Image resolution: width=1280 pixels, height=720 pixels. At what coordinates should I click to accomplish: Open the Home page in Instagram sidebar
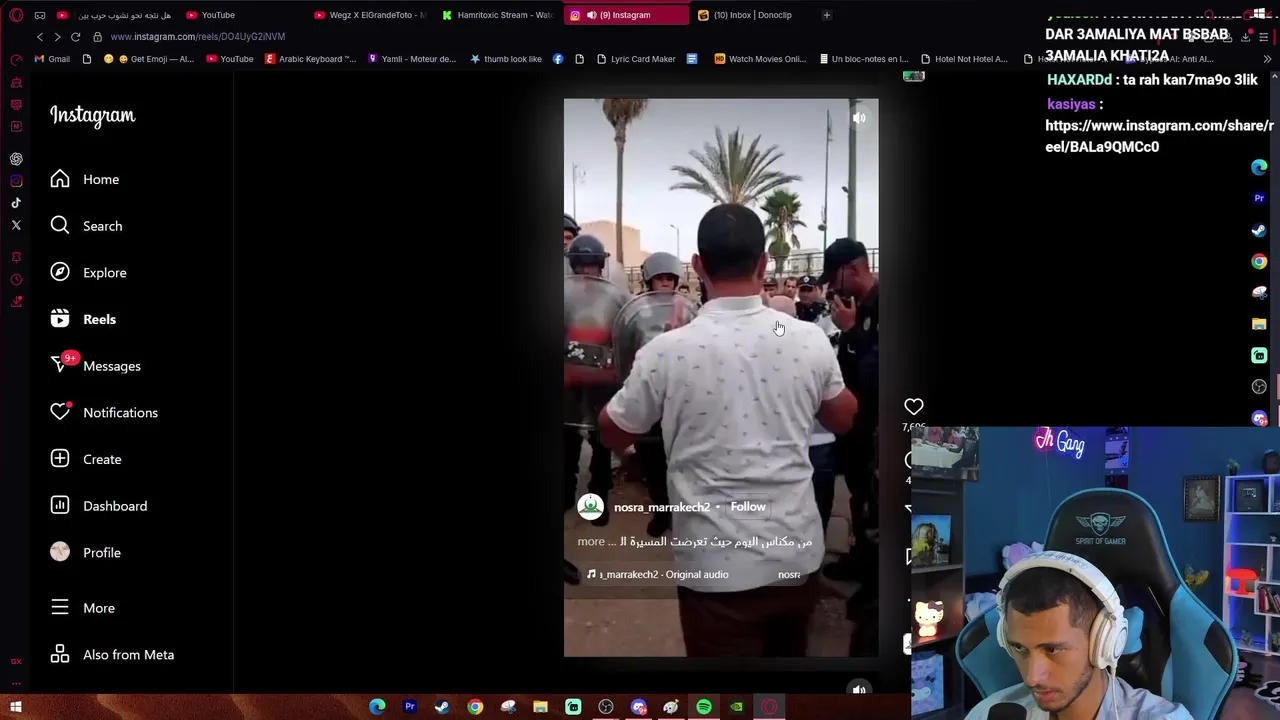point(85,179)
